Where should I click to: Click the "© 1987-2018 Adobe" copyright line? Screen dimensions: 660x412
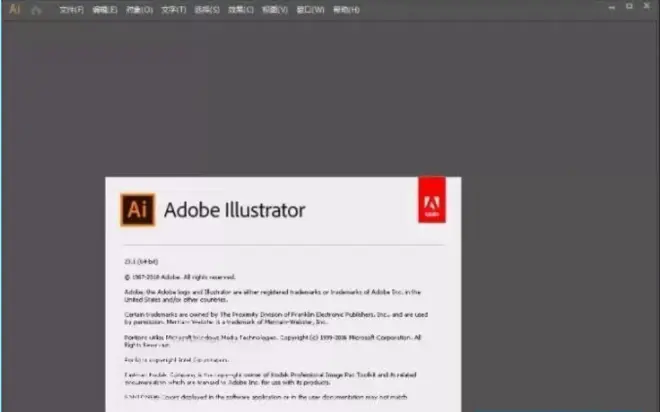coord(180,277)
